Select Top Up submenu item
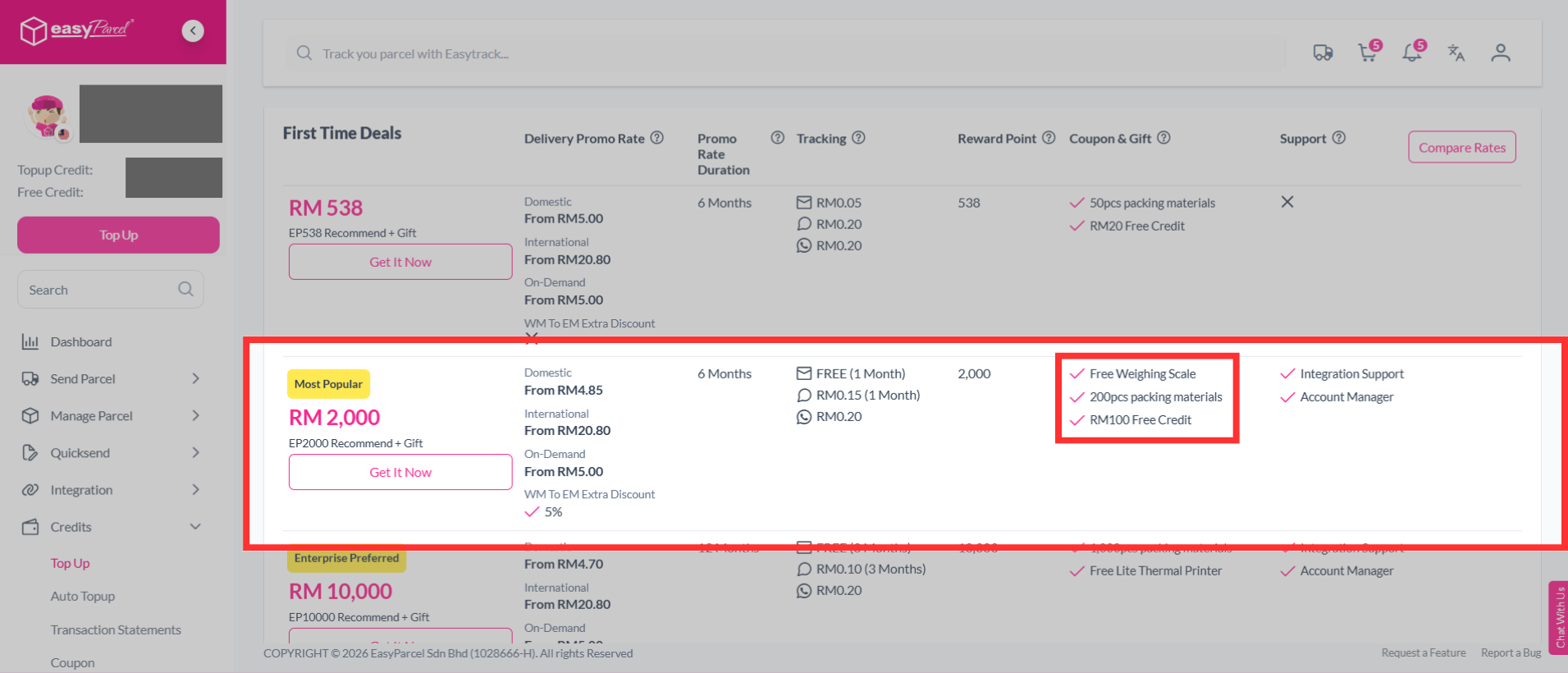Viewport: 1568px width, 673px height. pos(71,563)
